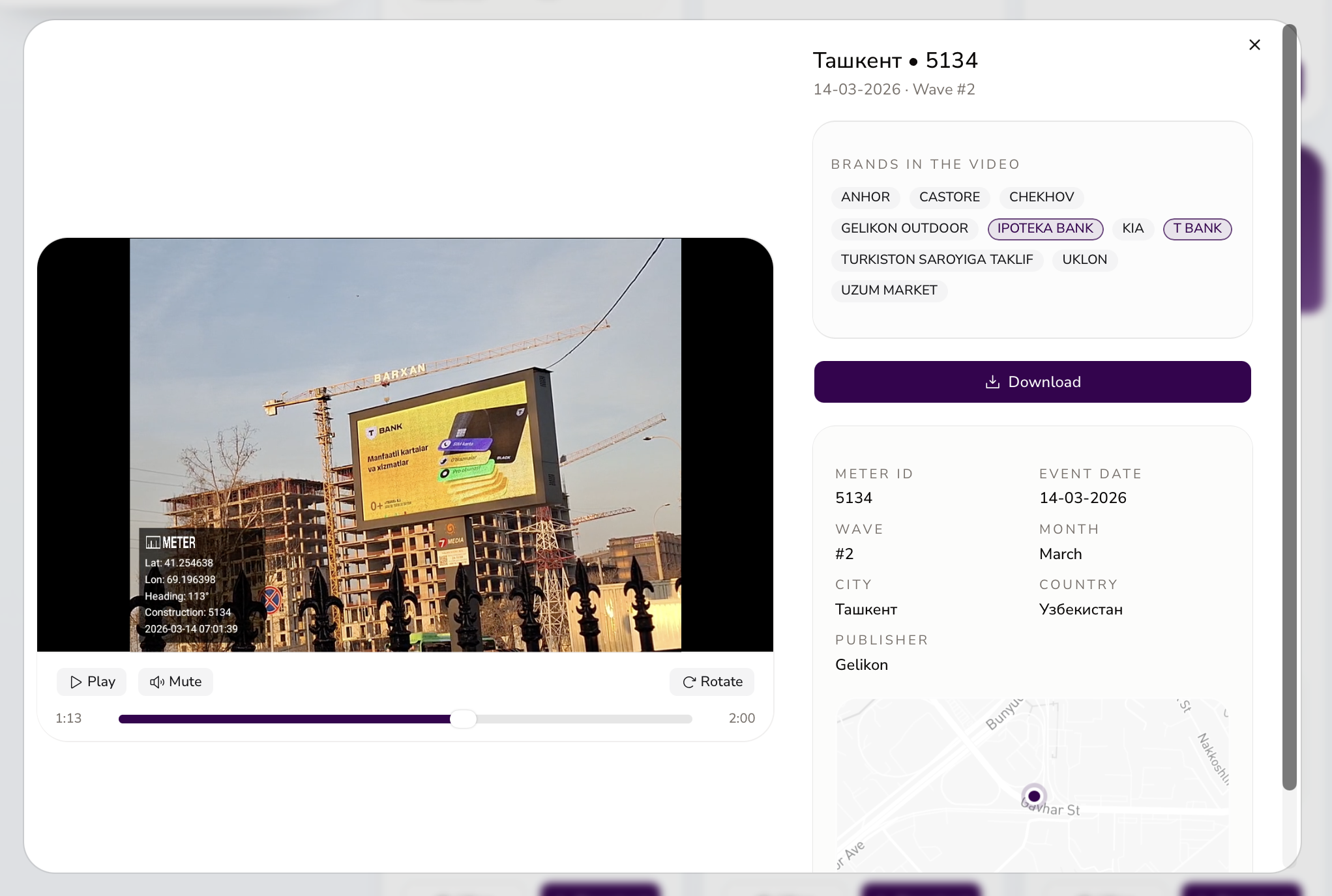Viewport: 1332px width, 896px height.
Task: Select the CHEKHOV brand tag
Action: coord(1041,197)
